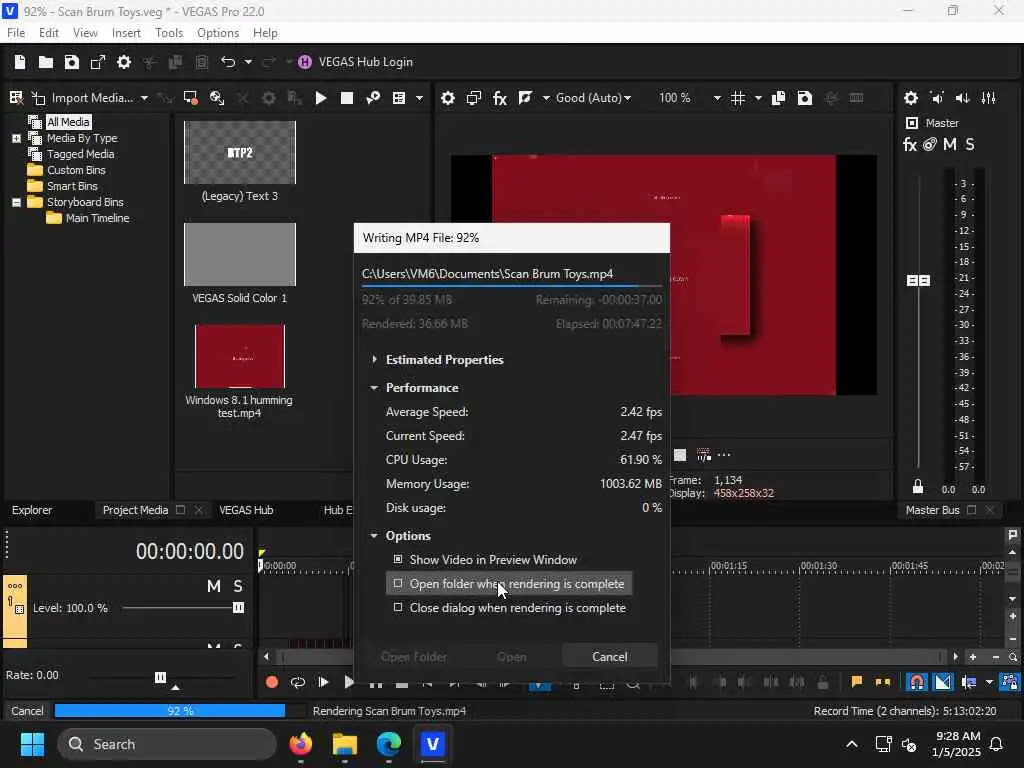Viewport: 1024px width, 768px height.
Task: Open the Edit menu
Action: tap(49, 33)
